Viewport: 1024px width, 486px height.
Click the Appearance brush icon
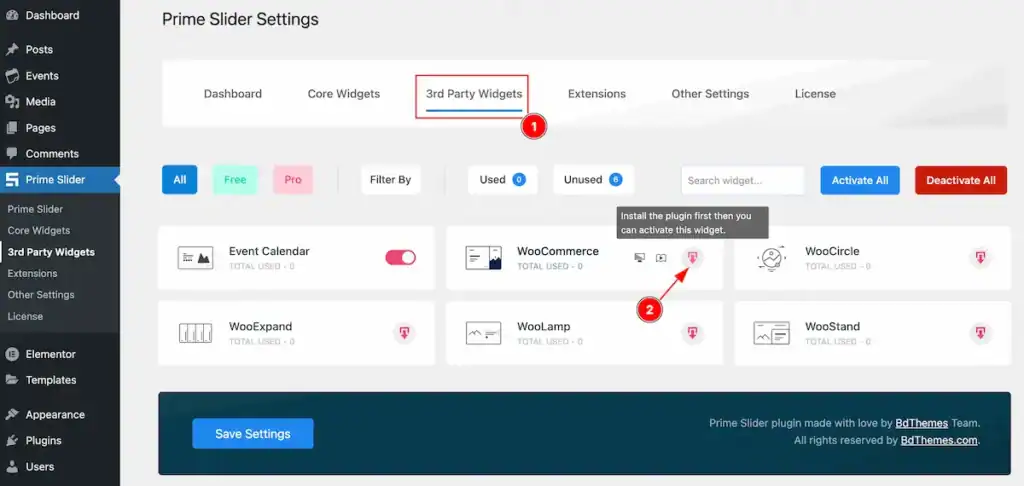(12, 415)
